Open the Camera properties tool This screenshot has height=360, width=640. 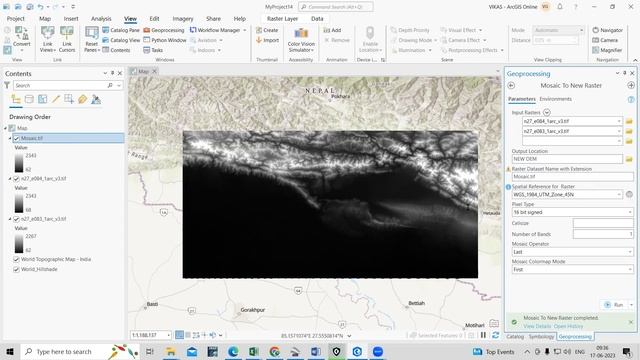[605, 40]
